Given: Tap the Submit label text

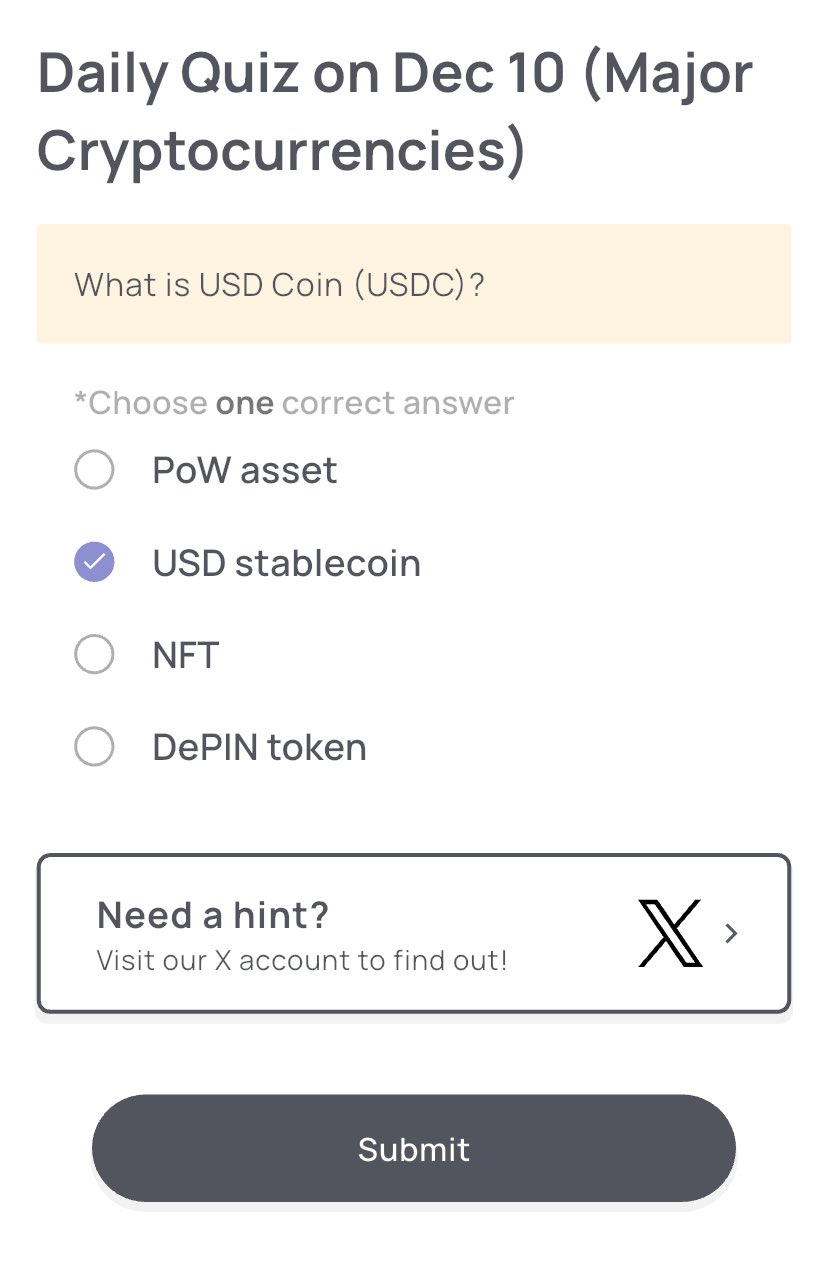Looking at the screenshot, I should tap(413, 1148).
